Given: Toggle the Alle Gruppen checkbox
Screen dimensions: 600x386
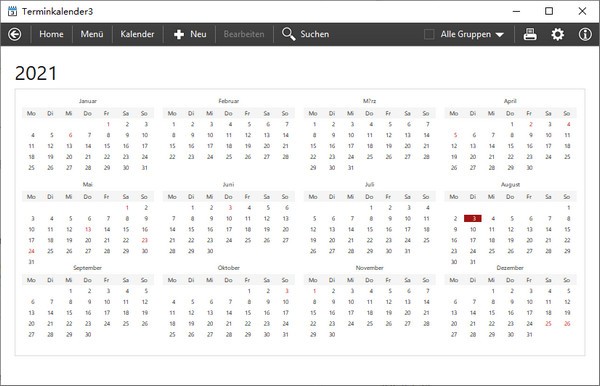Looking at the screenshot, I should 429,34.
